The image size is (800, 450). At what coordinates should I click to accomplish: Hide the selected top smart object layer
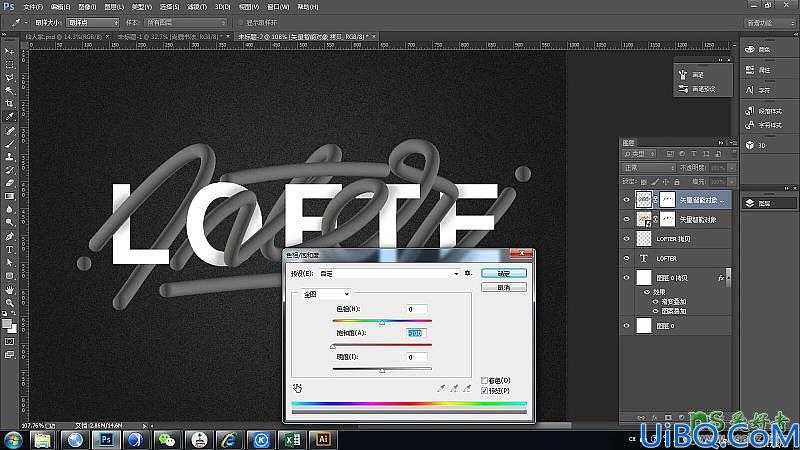(x=627, y=200)
